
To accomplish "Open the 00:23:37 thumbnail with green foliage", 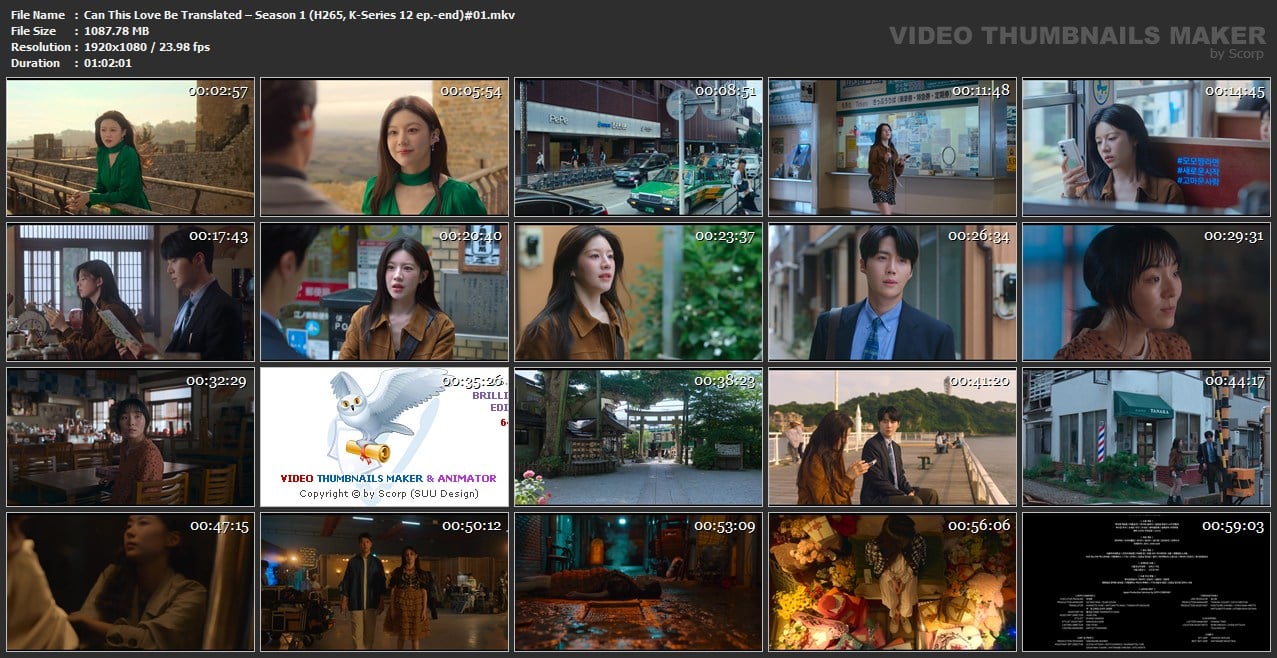I will pos(638,292).
